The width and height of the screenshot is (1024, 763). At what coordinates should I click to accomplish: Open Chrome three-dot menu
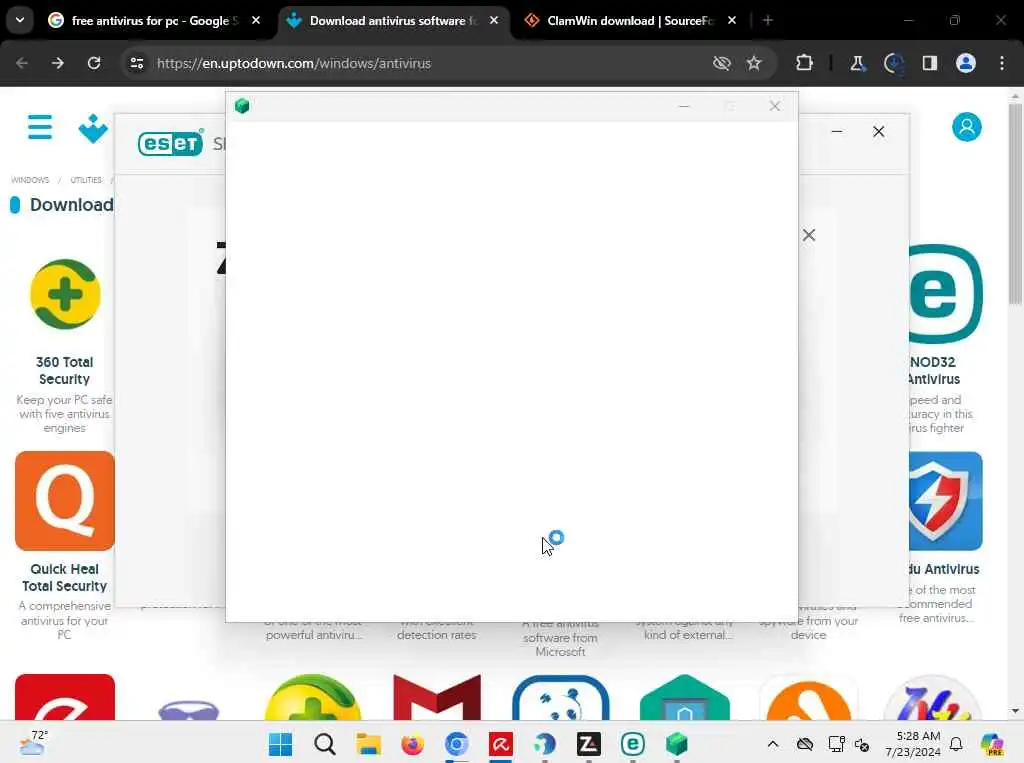[x=1002, y=63]
